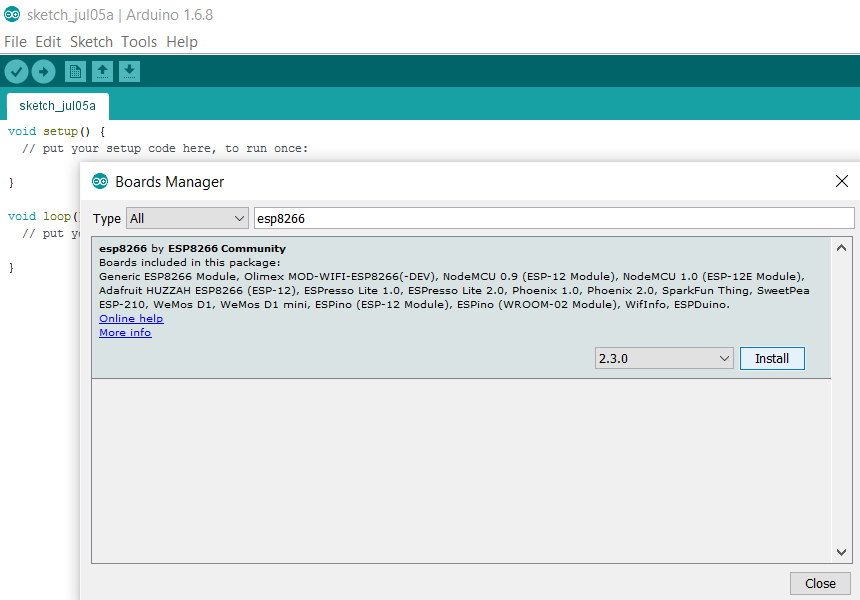Install the esp8266 board package

tap(772, 359)
